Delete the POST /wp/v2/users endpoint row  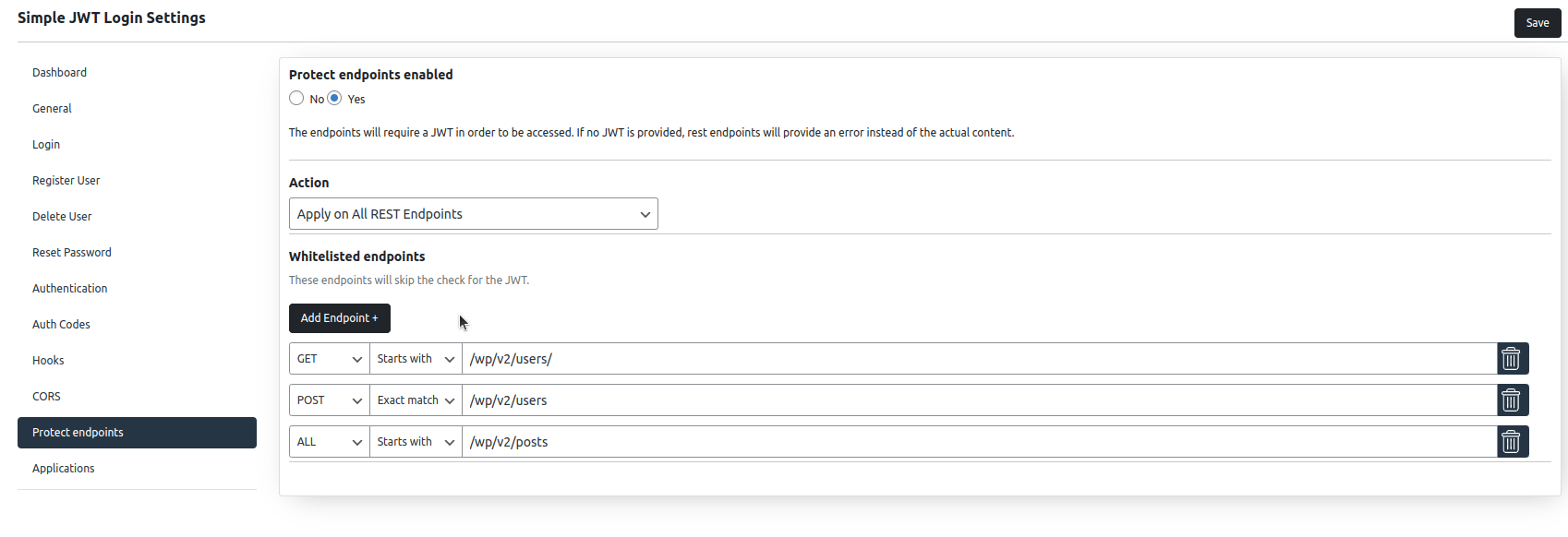[x=1513, y=400]
